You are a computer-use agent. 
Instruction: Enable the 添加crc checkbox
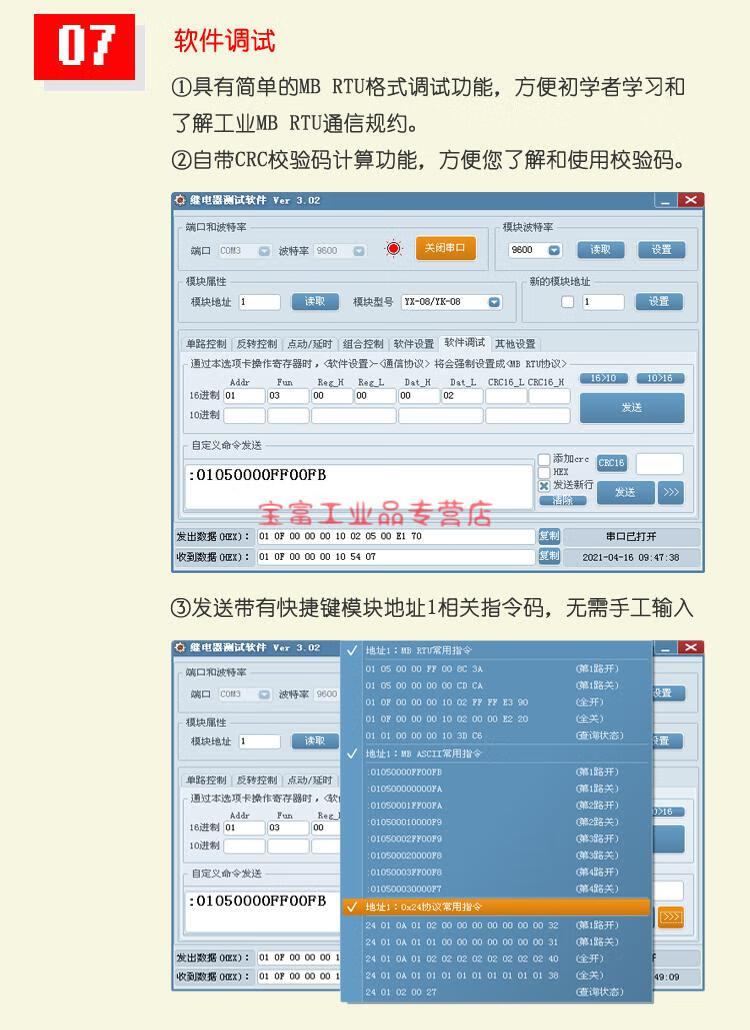click(x=545, y=459)
